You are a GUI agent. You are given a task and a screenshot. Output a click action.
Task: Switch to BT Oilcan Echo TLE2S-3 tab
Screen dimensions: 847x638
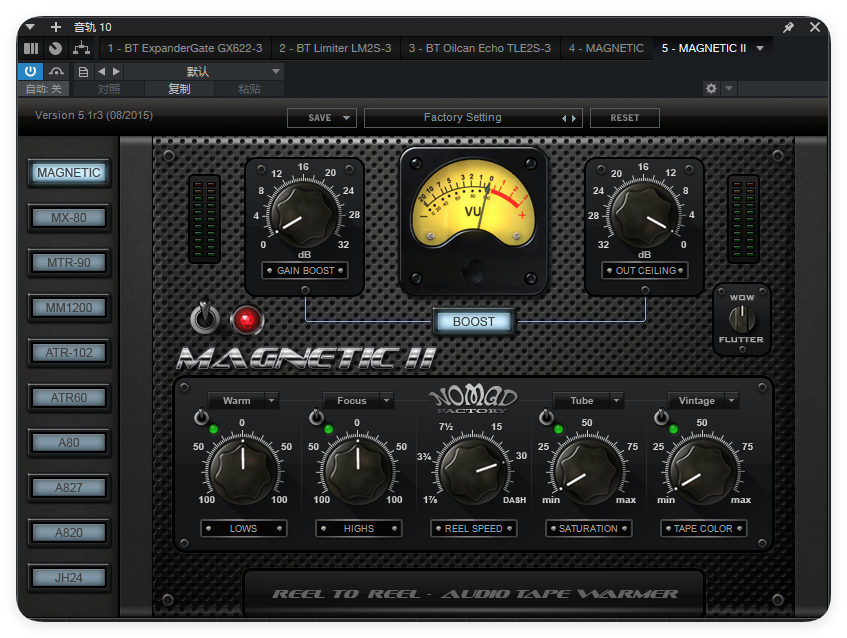(480, 49)
